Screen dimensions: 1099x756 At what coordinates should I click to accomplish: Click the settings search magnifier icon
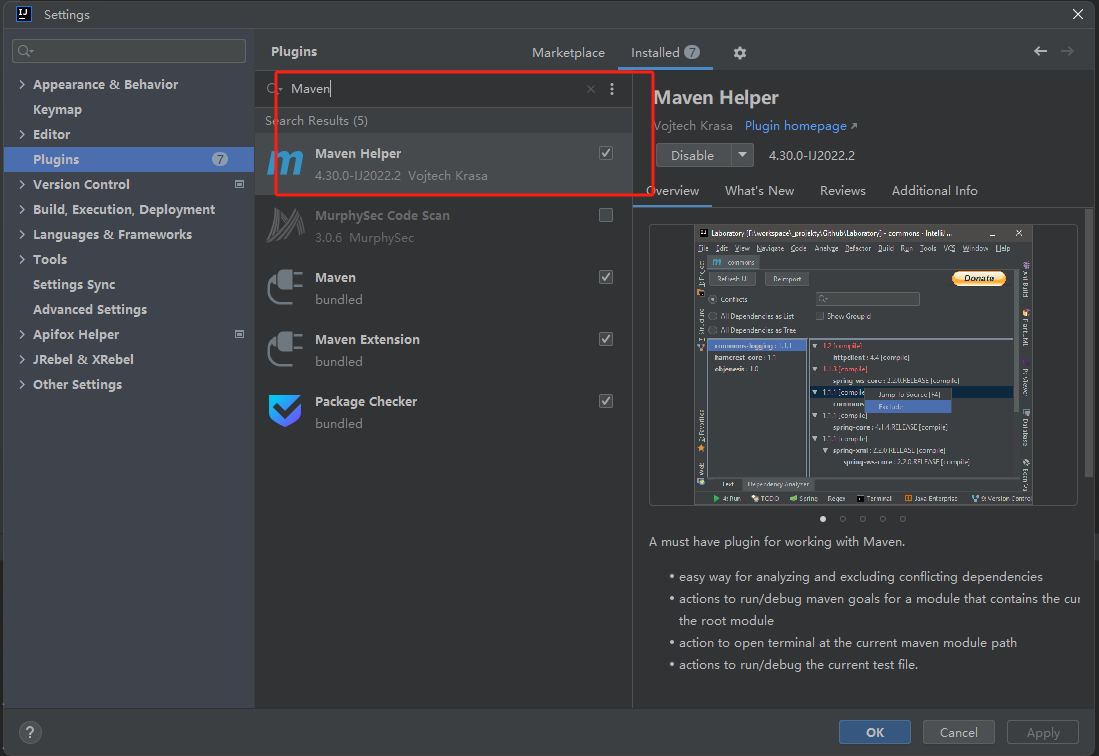26,51
